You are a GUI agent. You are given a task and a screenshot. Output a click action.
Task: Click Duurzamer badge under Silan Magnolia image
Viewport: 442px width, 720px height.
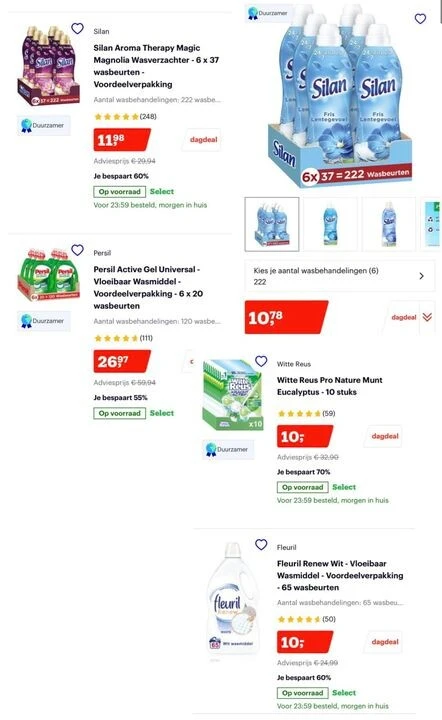[x=44, y=125]
